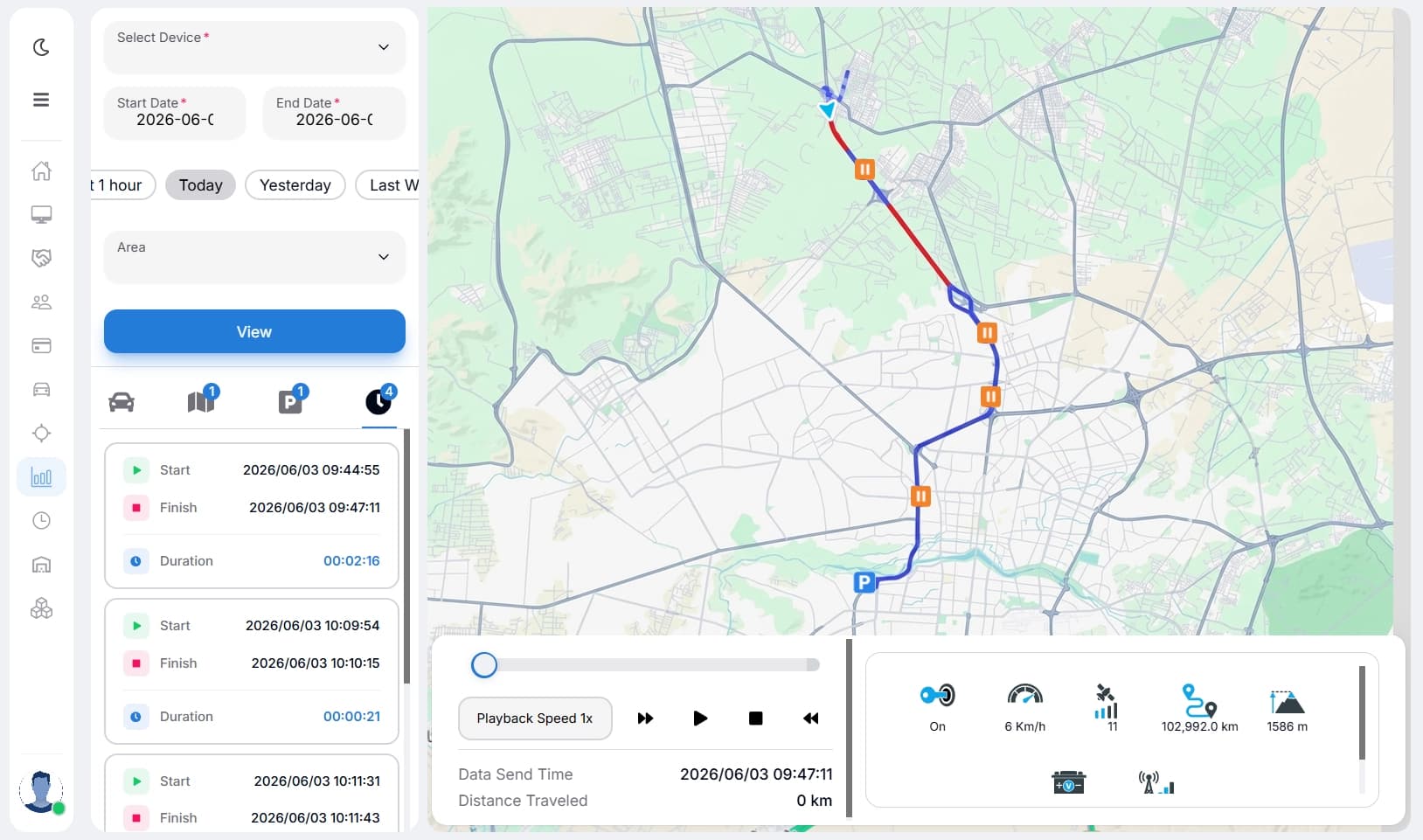Expand the Select Device dropdown
Viewport: 1423px width, 840px height.
click(254, 47)
